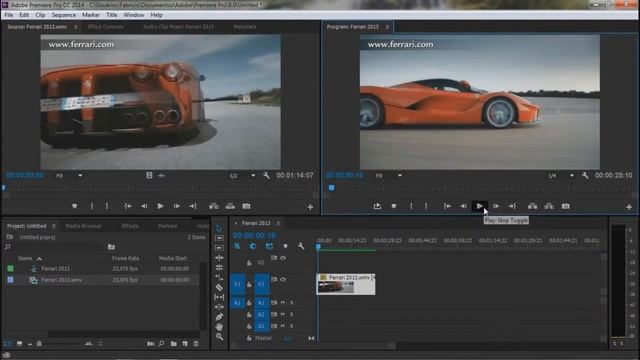Toggle V2 track output eye
The height and width of the screenshot is (360, 640).
pos(283,258)
